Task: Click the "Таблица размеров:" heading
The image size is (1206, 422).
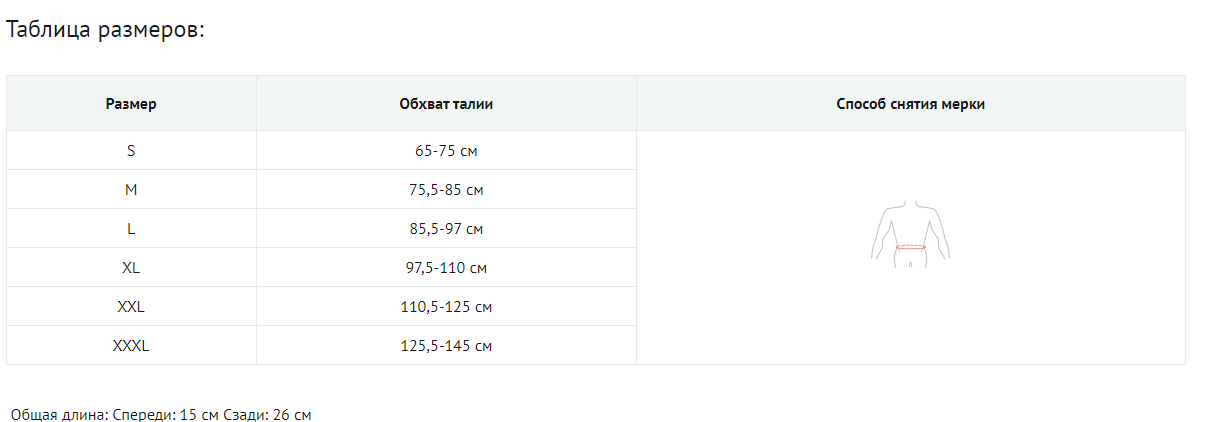Action: (105, 30)
